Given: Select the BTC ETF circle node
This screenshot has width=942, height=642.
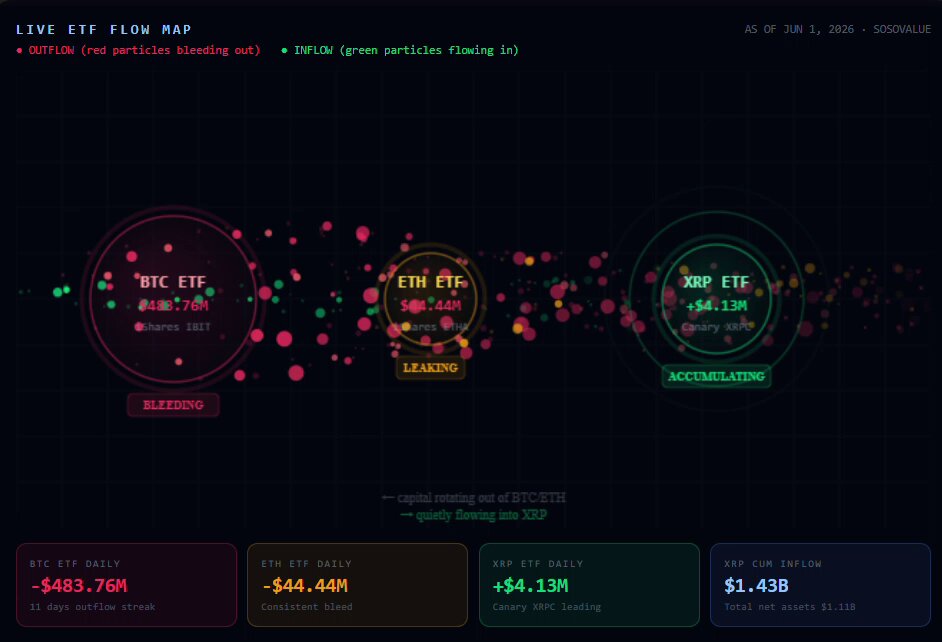Looking at the screenshot, I should (173, 299).
